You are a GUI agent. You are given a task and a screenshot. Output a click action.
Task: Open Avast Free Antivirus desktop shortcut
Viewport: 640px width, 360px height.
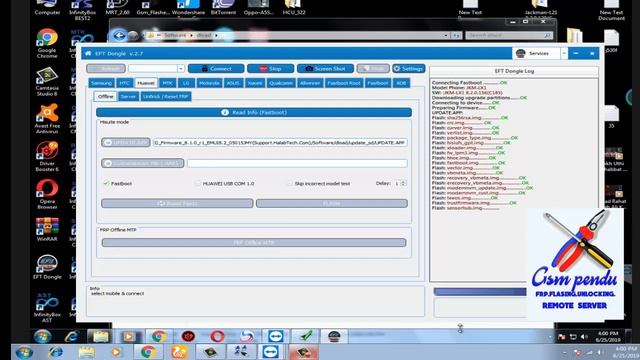47,118
